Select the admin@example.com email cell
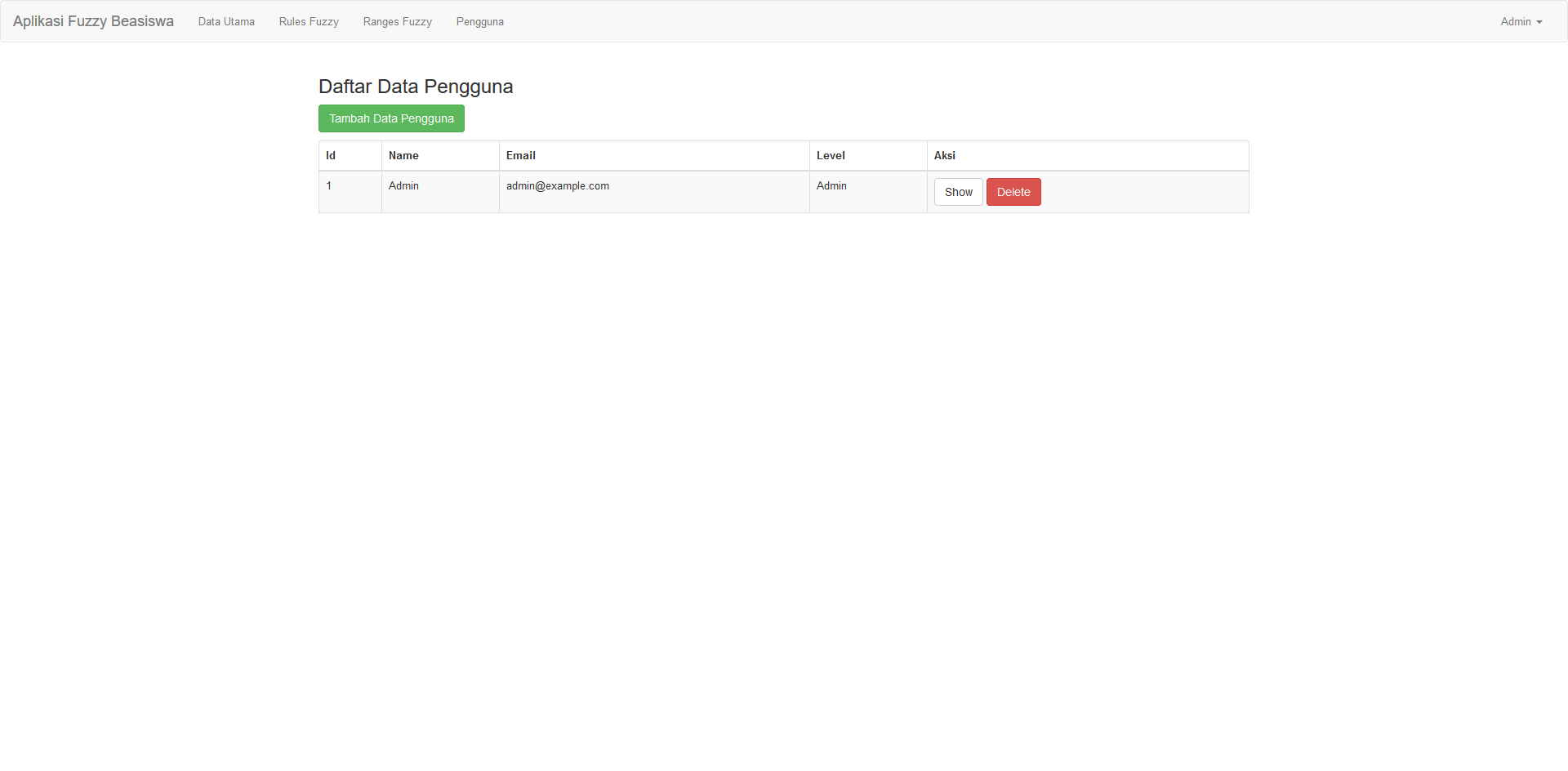1568x771 pixels. click(654, 192)
